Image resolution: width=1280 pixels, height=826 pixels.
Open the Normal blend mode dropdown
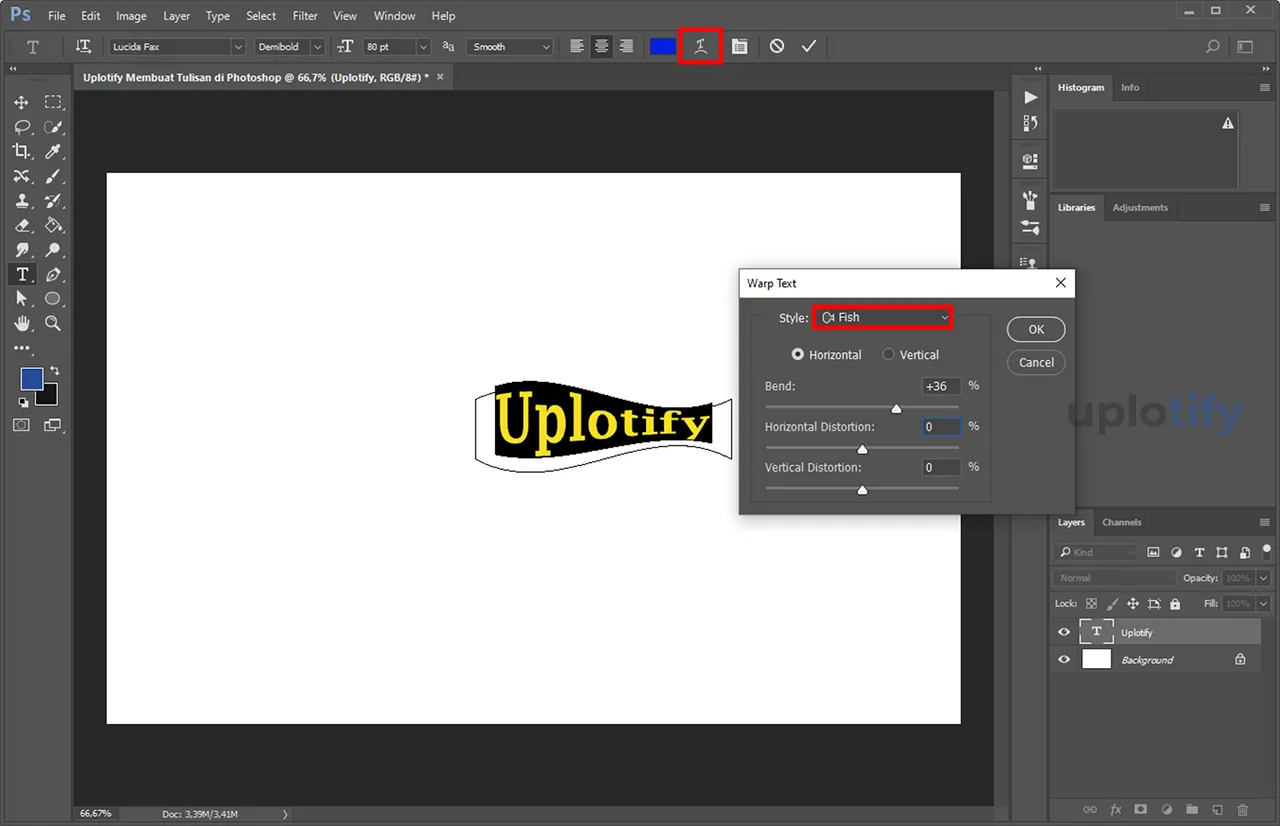pyautogui.click(x=1115, y=578)
